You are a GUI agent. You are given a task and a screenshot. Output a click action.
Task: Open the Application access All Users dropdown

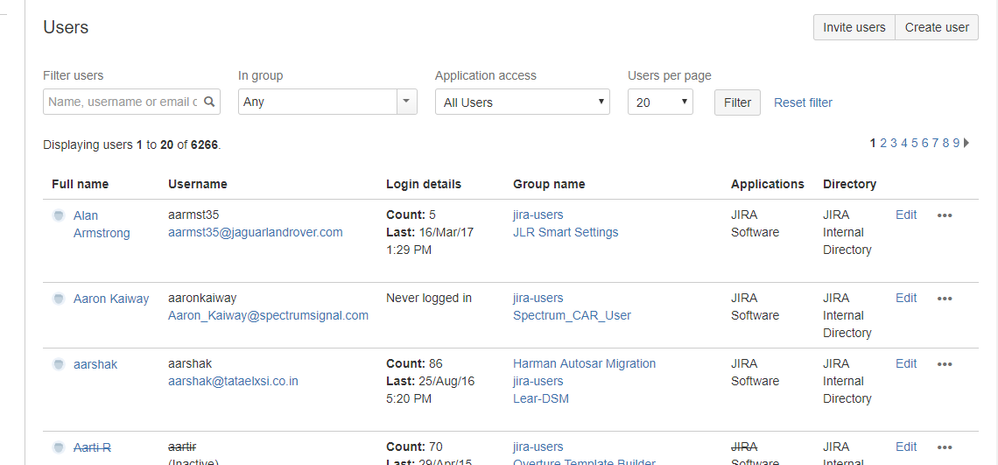tap(522, 102)
